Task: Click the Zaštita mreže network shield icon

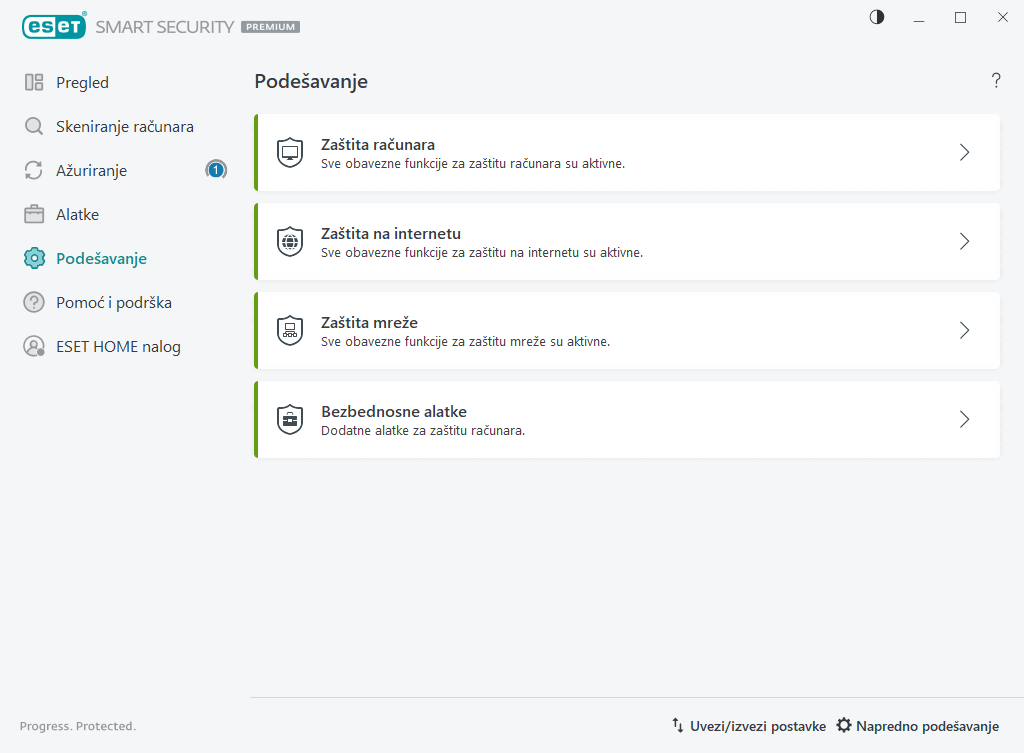Action: coord(290,330)
